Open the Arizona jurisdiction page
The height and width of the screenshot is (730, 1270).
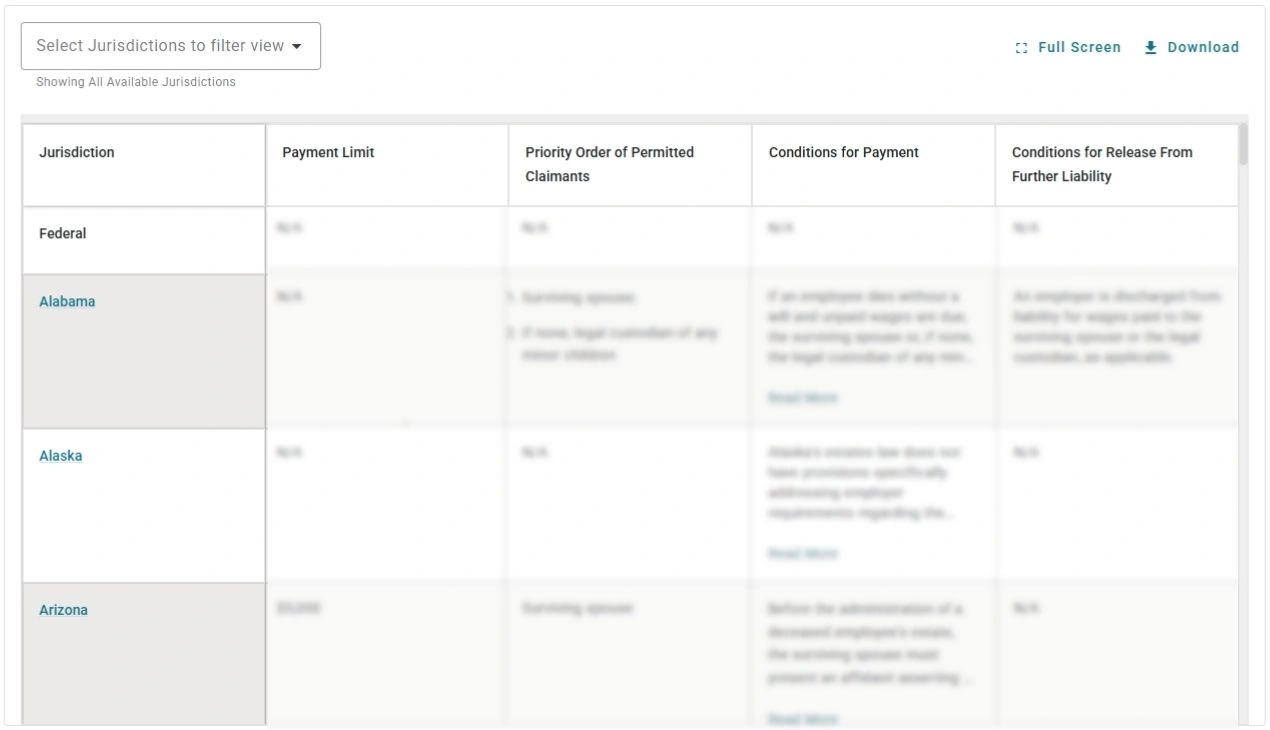coord(63,609)
